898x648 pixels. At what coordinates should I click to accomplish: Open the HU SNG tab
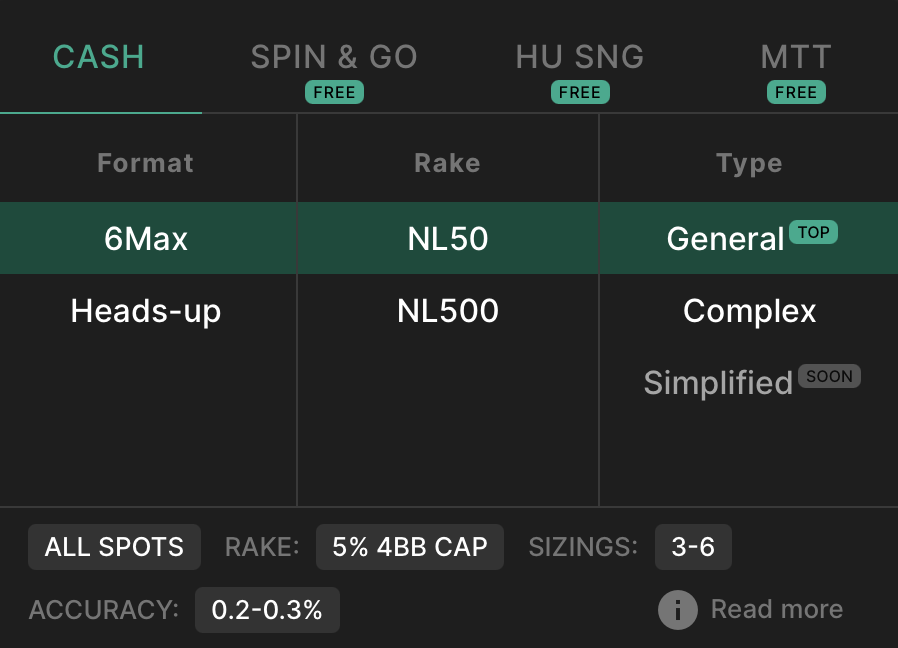click(580, 57)
